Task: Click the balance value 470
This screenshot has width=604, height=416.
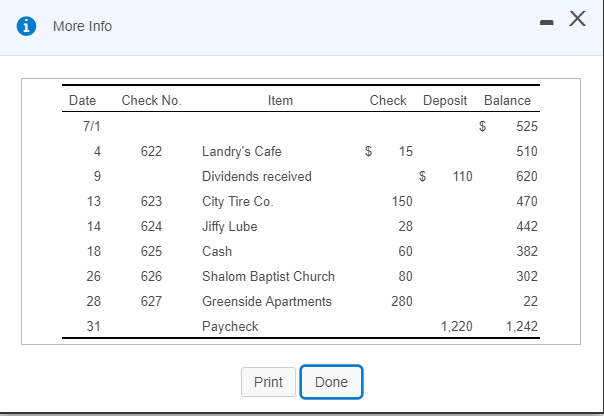Action: 527,201
